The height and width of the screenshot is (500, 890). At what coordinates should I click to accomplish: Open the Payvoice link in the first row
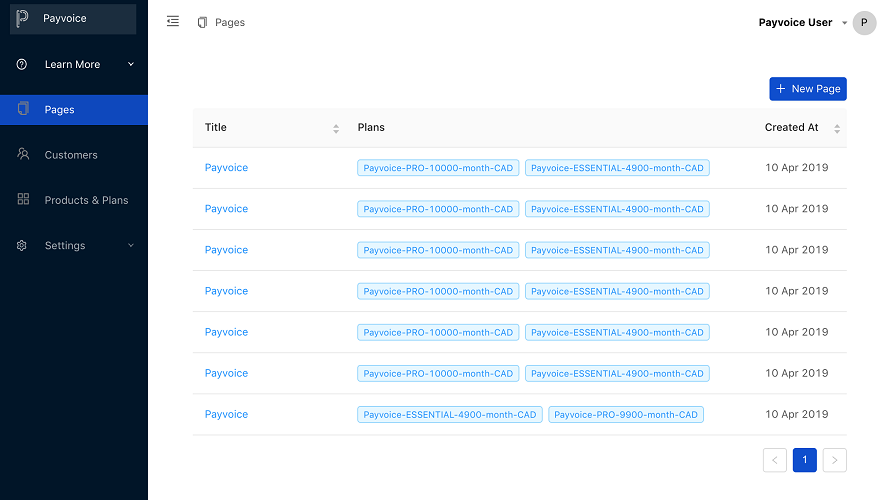pos(226,167)
